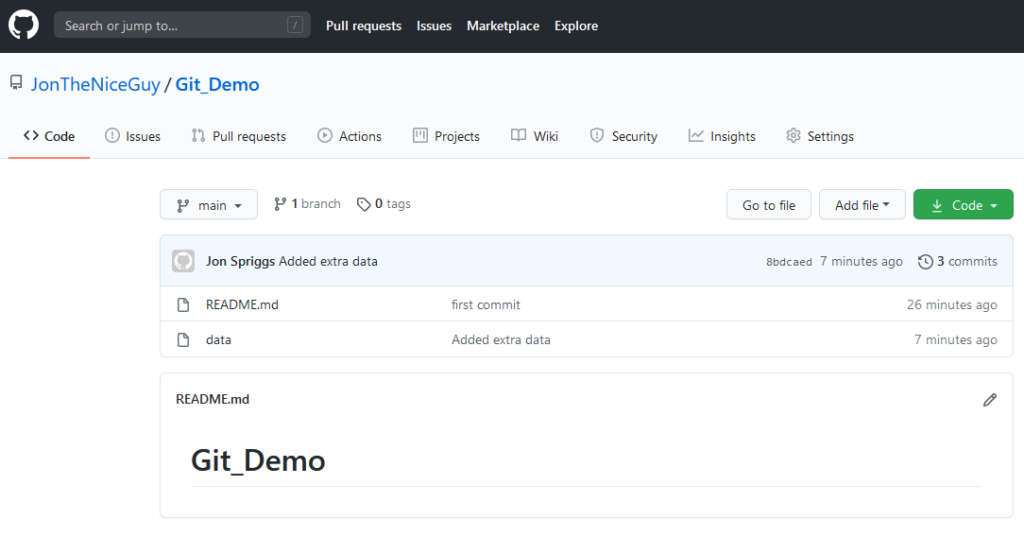Open JonTheNiceGuy owner profile link

95,84
